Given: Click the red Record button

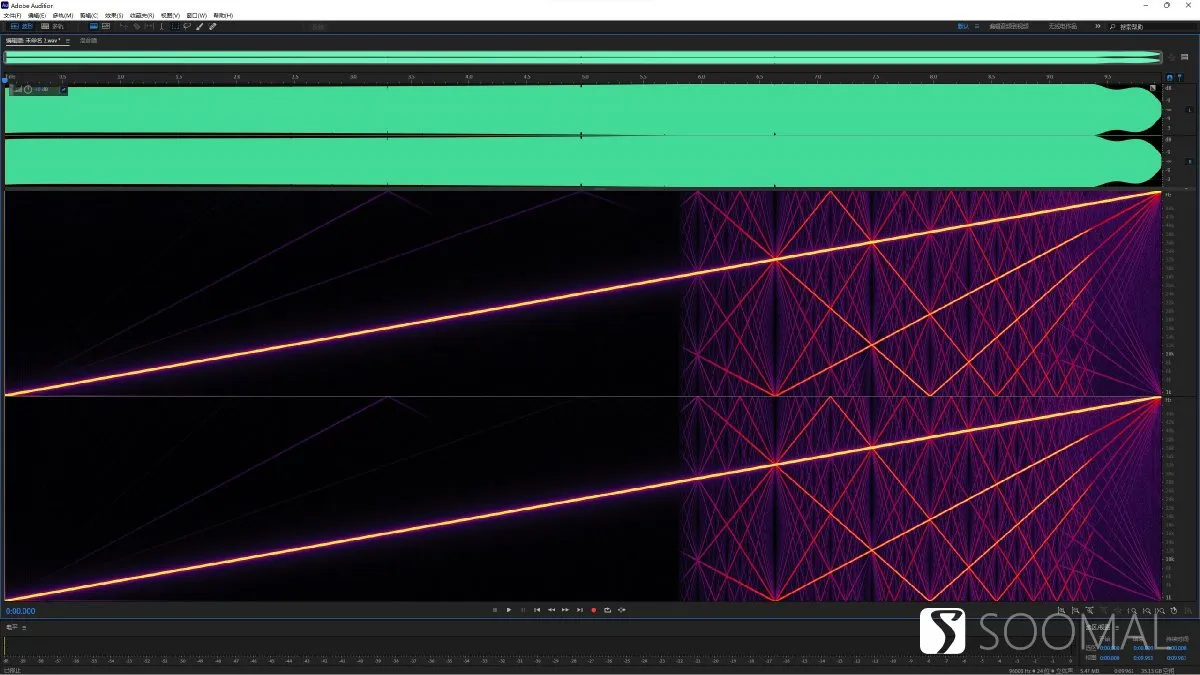Looking at the screenshot, I should coord(594,610).
